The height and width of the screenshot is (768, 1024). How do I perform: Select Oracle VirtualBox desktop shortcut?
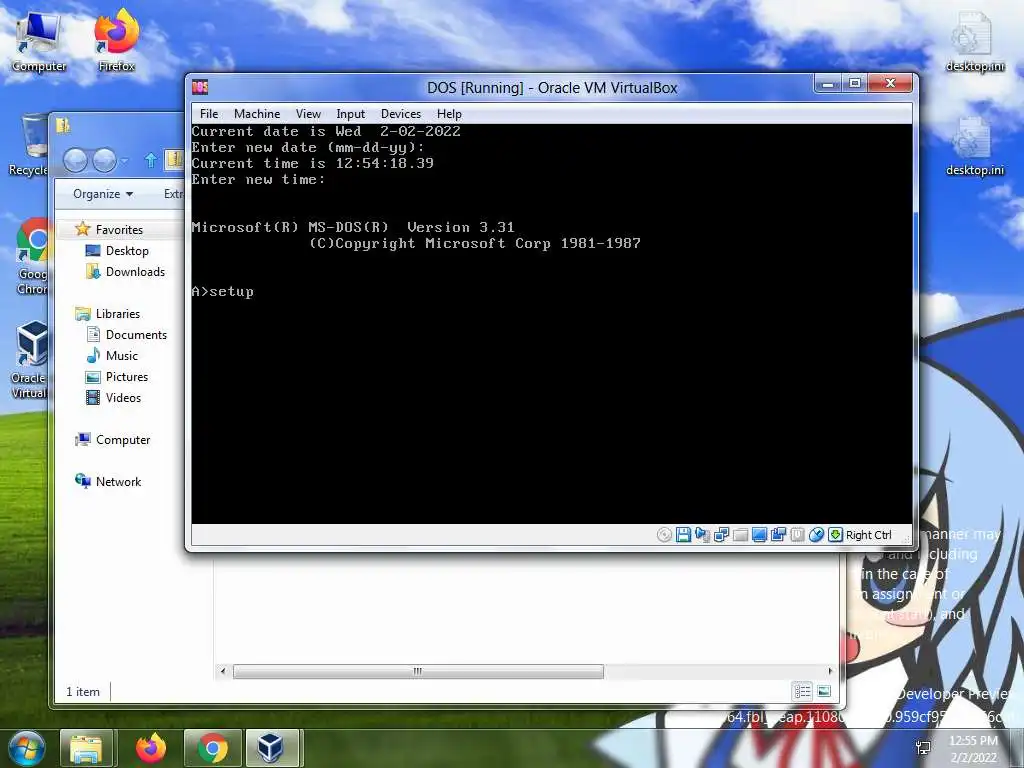pyautogui.click(x=30, y=360)
